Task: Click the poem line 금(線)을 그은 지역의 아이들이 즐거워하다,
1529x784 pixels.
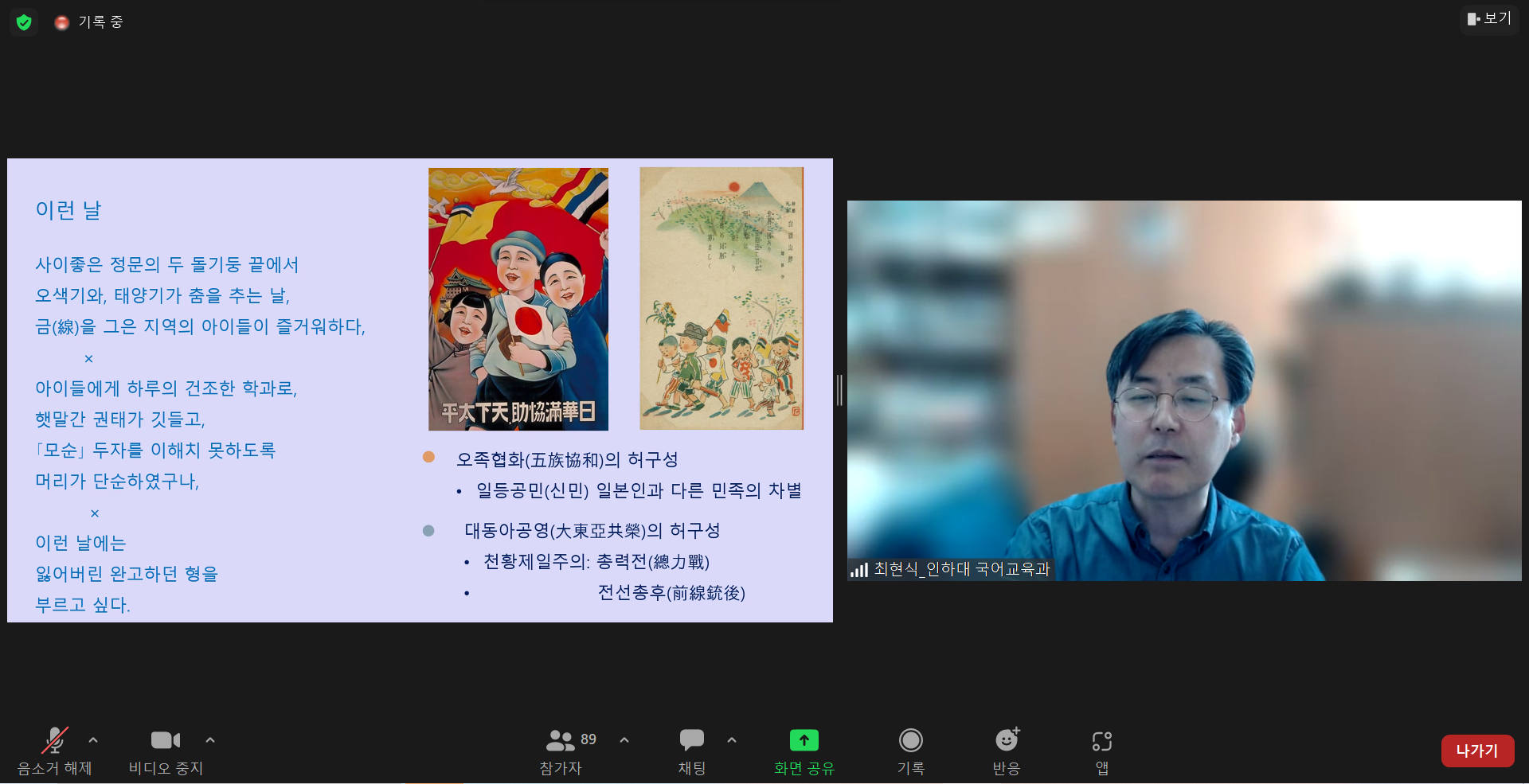Action: click(201, 326)
